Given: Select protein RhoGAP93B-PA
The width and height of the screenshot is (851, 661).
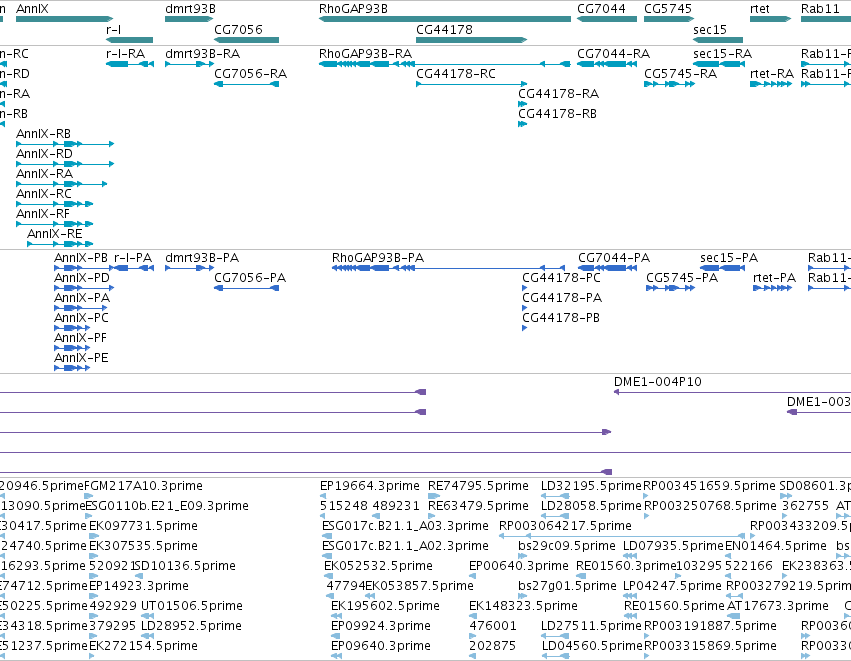Looking at the screenshot, I should pyautogui.click(x=448, y=268).
